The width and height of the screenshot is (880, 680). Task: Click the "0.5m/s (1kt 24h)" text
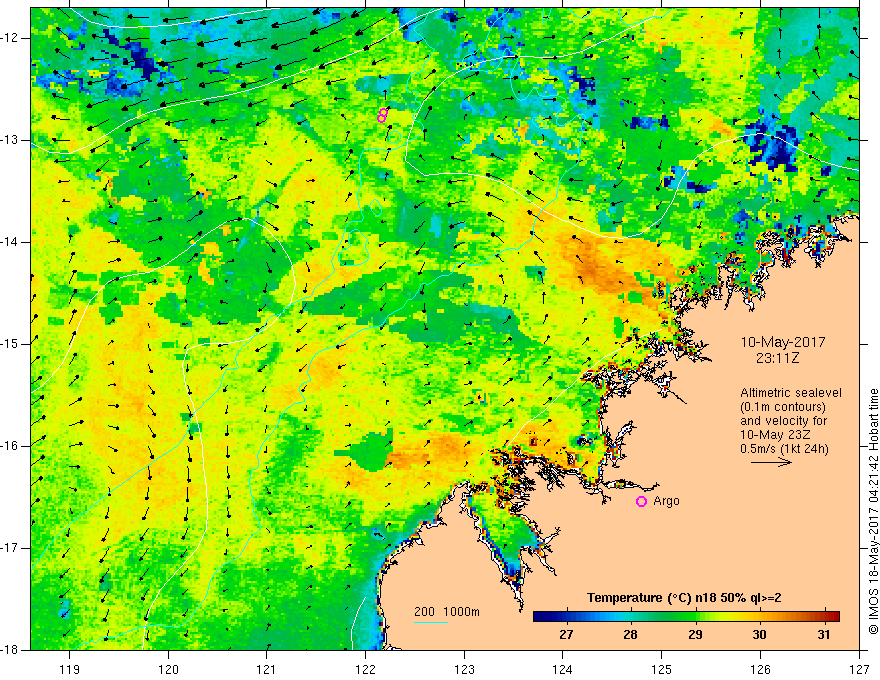[x=785, y=449]
